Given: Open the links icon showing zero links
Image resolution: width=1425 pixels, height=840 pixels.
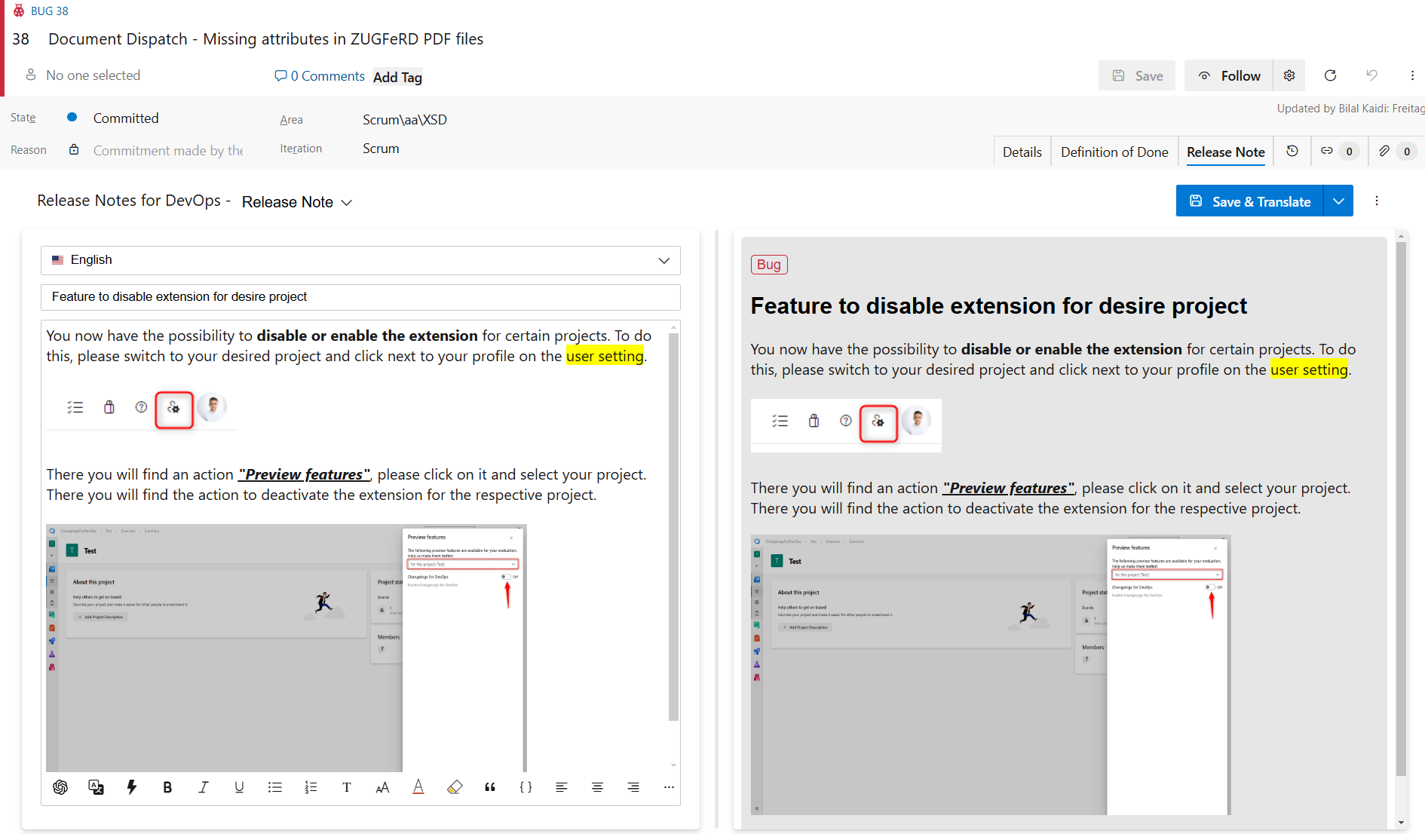Looking at the screenshot, I should (x=1339, y=151).
